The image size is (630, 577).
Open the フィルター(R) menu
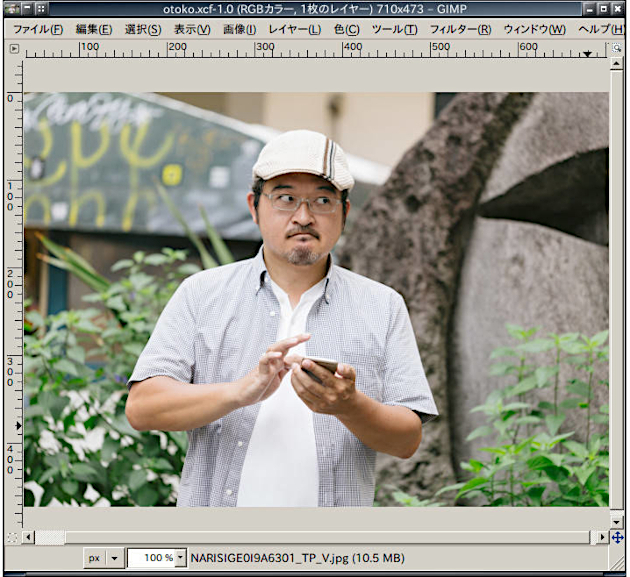point(460,29)
